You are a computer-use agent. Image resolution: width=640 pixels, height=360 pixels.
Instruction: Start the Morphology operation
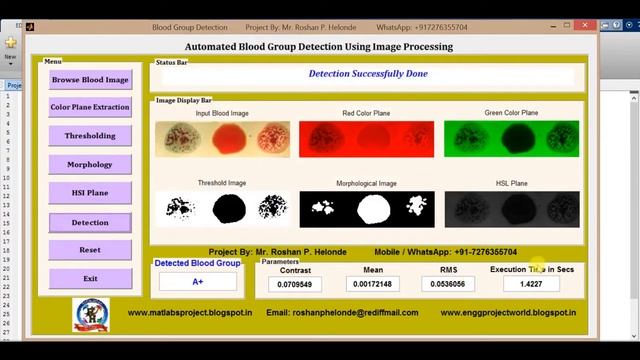pyautogui.click(x=90, y=164)
